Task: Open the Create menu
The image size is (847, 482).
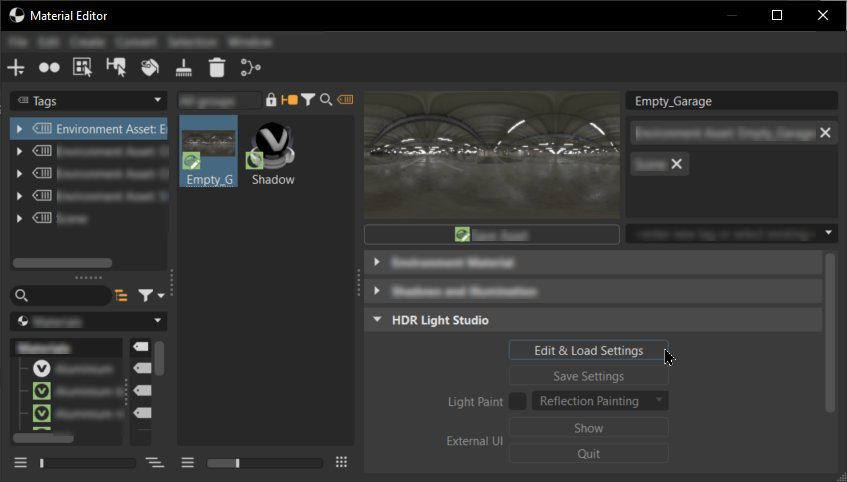Action: coord(87,42)
